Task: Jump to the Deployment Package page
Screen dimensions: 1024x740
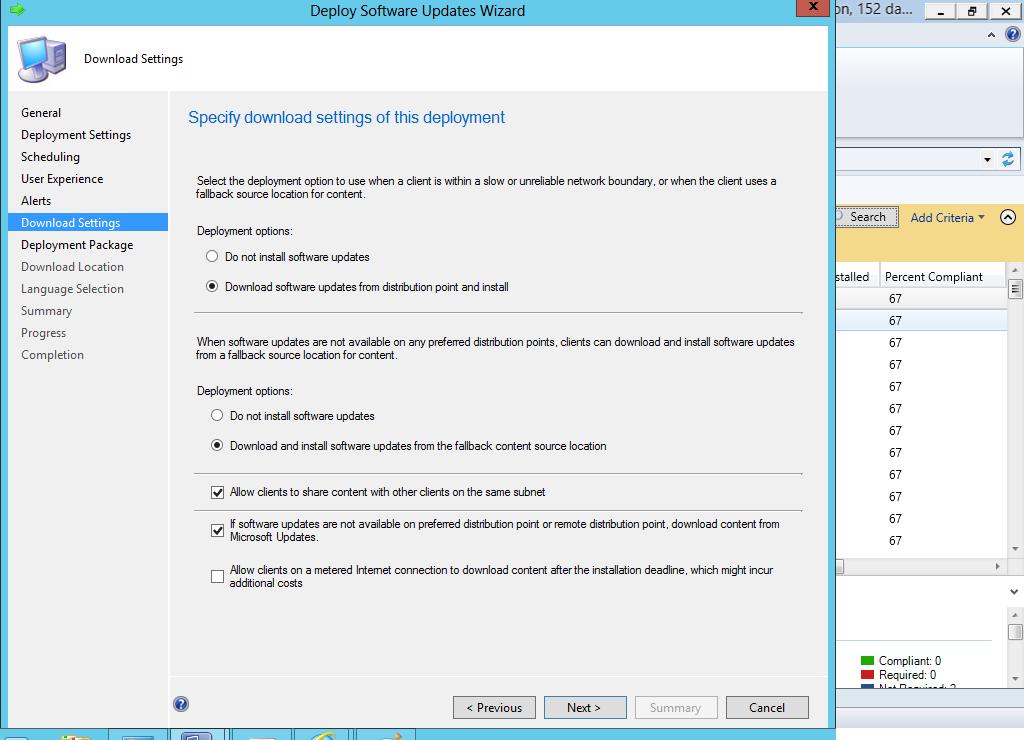Action: click(77, 244)
